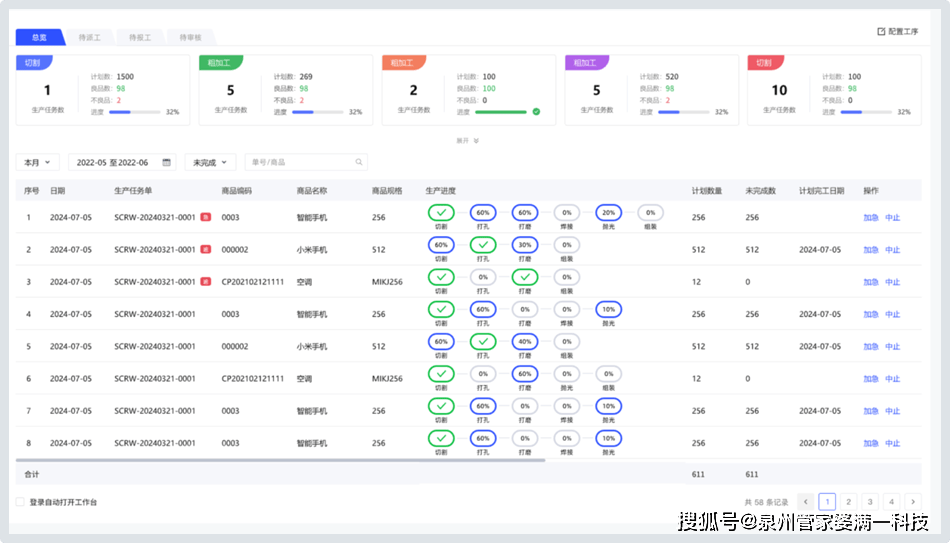Click spec MIKJ256 in row 6
Screen dimensions: 950x543
coord(387,379)
